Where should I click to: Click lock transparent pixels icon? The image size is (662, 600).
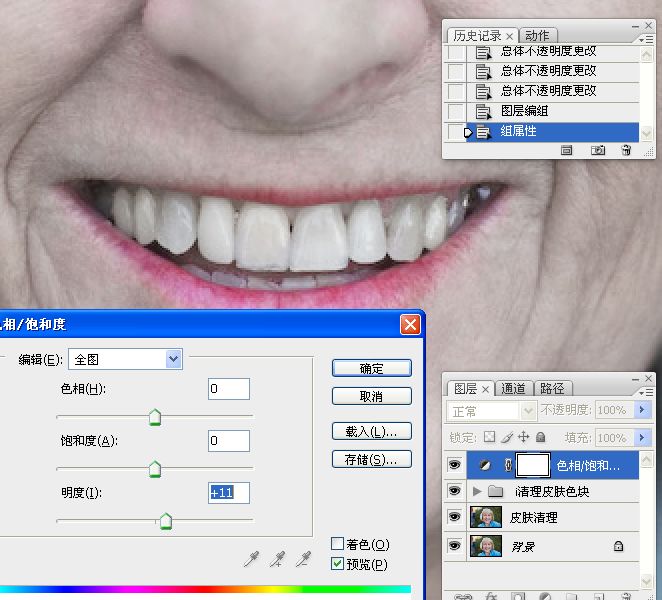[x=489, y=437]
